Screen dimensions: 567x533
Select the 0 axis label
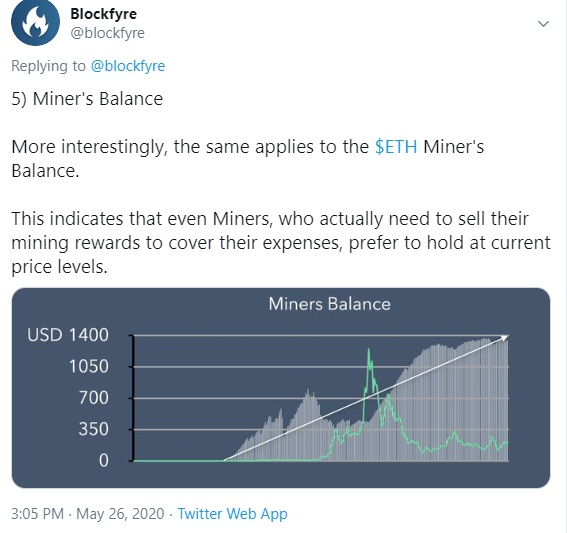[103, 460]
